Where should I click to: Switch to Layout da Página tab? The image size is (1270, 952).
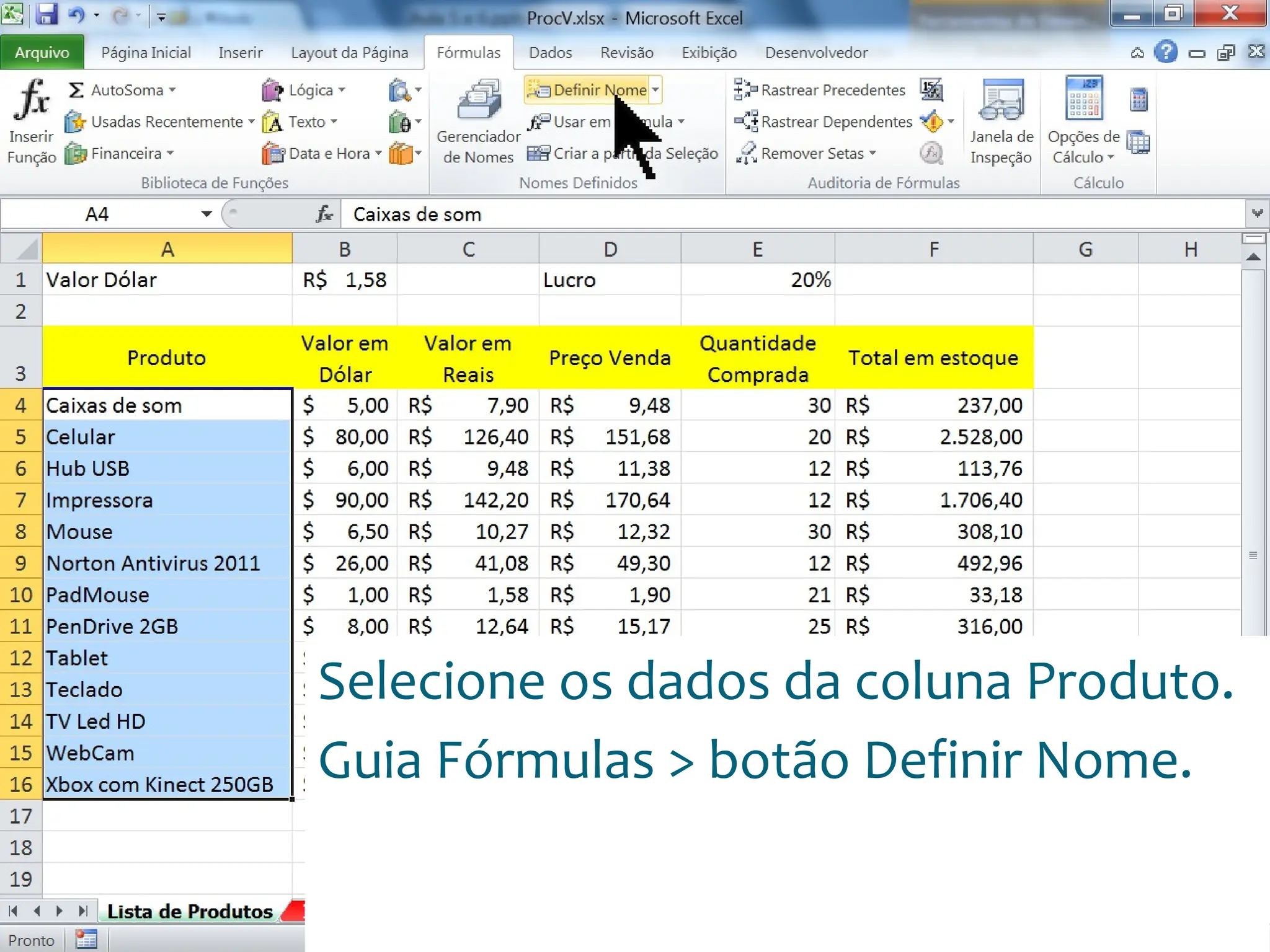349,53
